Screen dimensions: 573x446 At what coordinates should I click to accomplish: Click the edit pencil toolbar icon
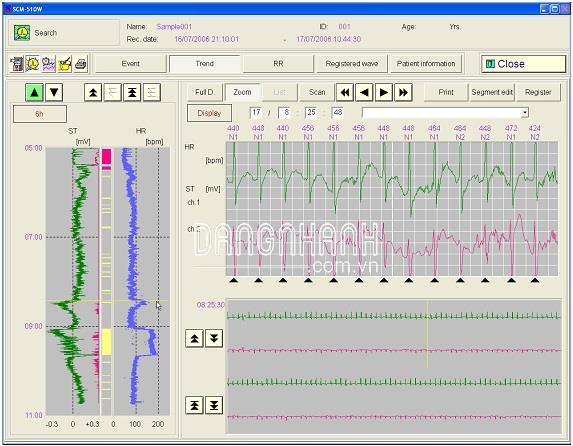(65, 64)
